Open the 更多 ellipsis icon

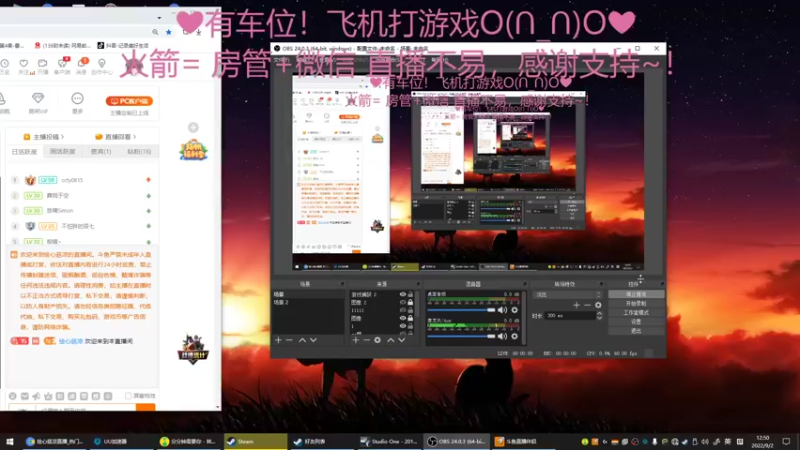[78, 98]
